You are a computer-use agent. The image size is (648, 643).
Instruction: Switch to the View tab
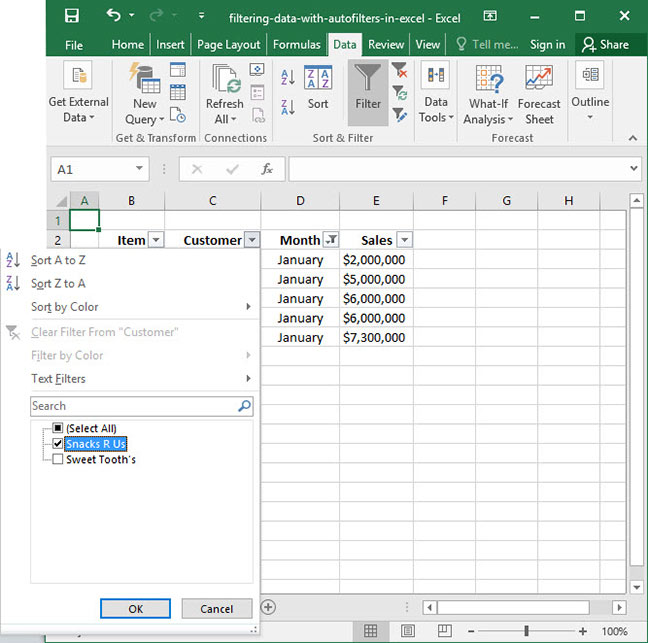click(428, 45)
